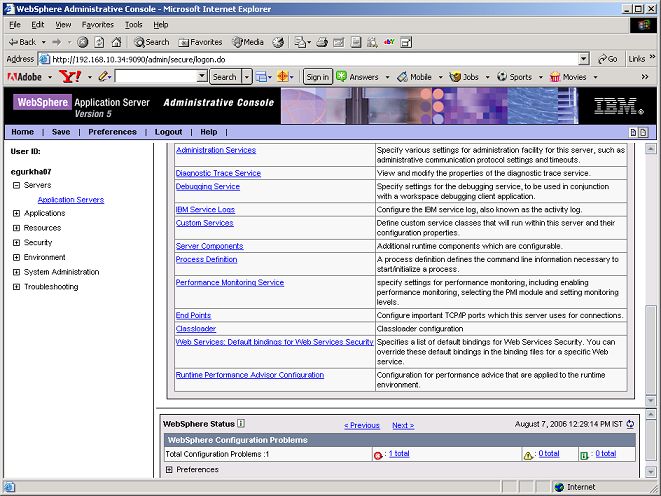Open the Favorites menu
The width and height of the screenshot is (661, 496).
point(98,25)
